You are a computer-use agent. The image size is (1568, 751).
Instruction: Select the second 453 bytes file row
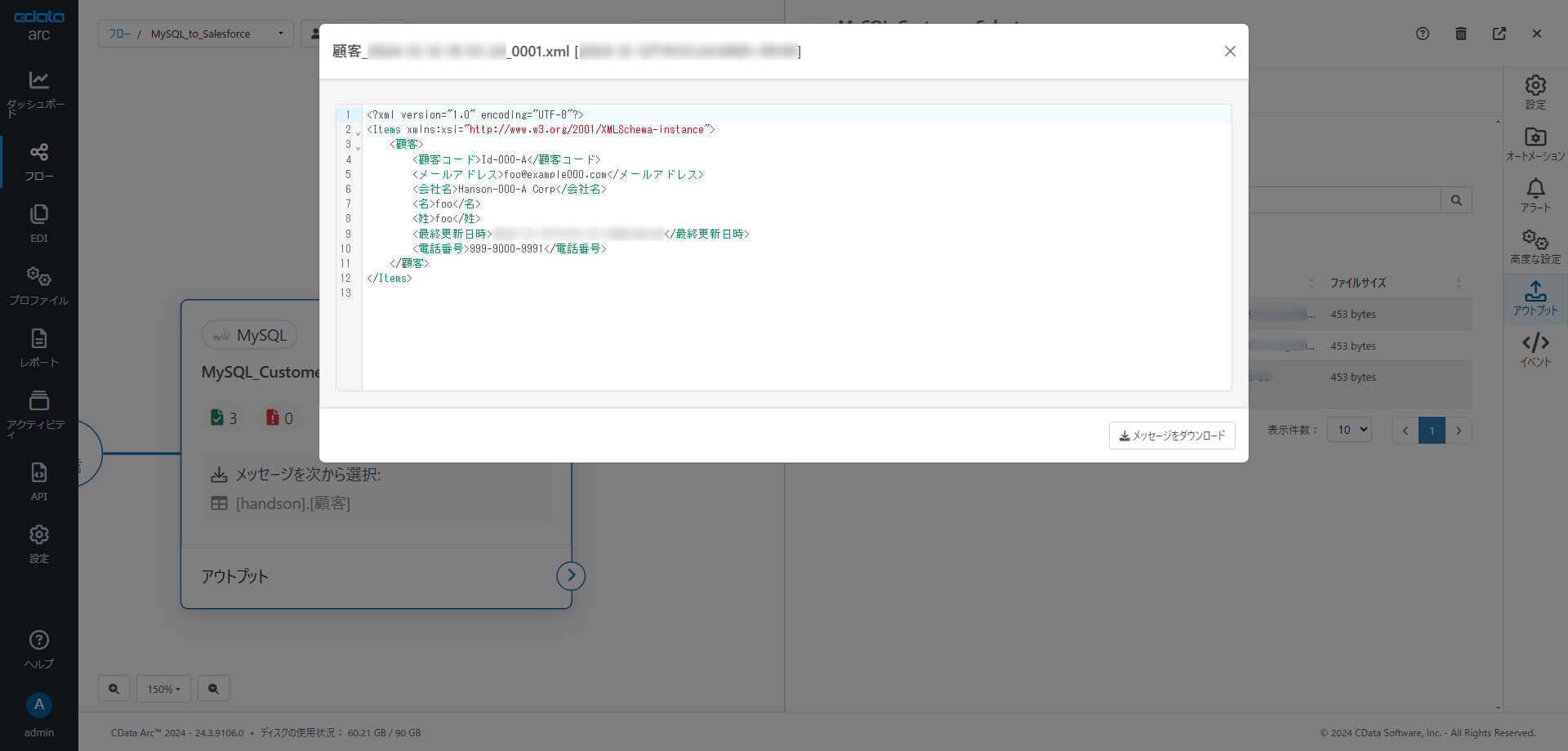coord(1360,346)
